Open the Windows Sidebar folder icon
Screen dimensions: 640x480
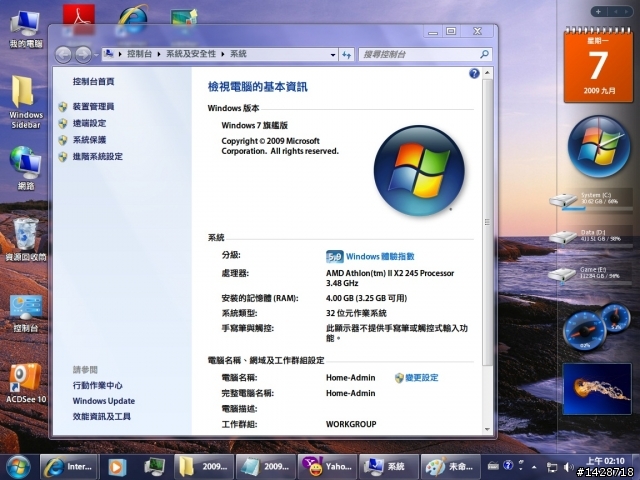click(25, 102)
